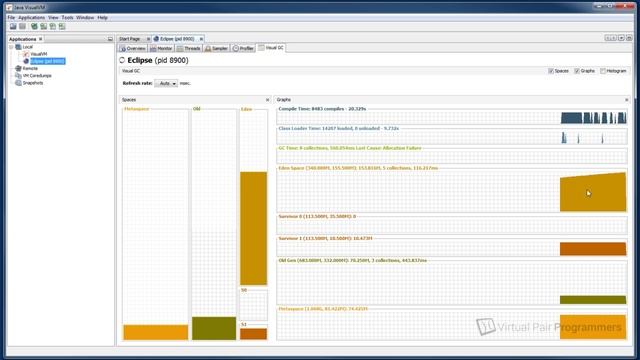
Task: Select VisualVM in the Applications tree
Action: coord(39,54)
